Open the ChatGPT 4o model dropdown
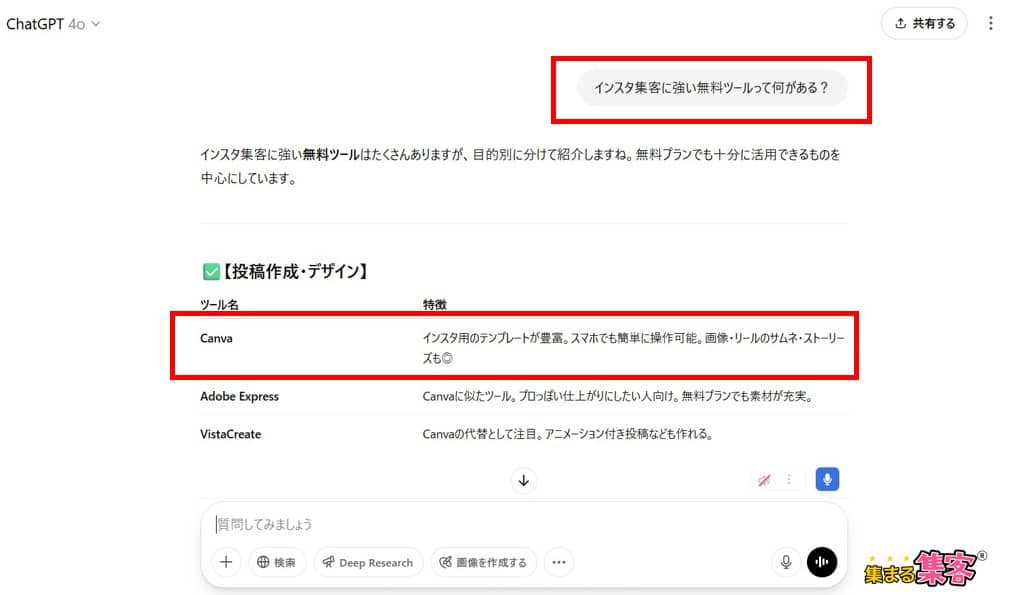 point(53,24)
